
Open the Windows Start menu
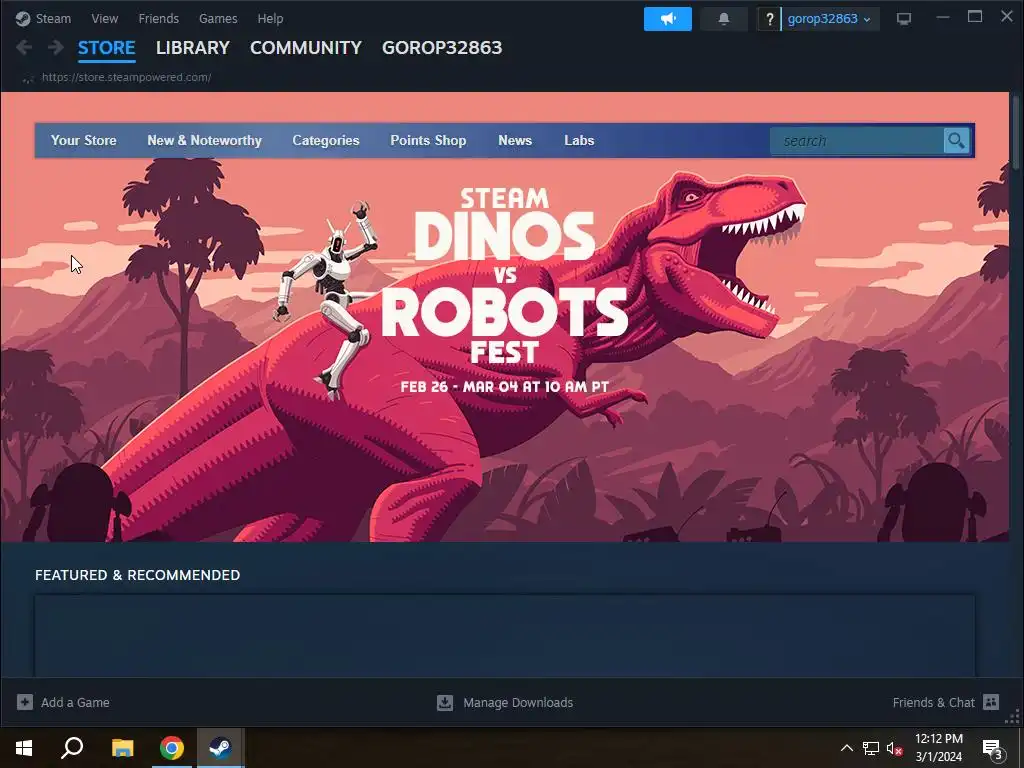click(x=24, y=748)
